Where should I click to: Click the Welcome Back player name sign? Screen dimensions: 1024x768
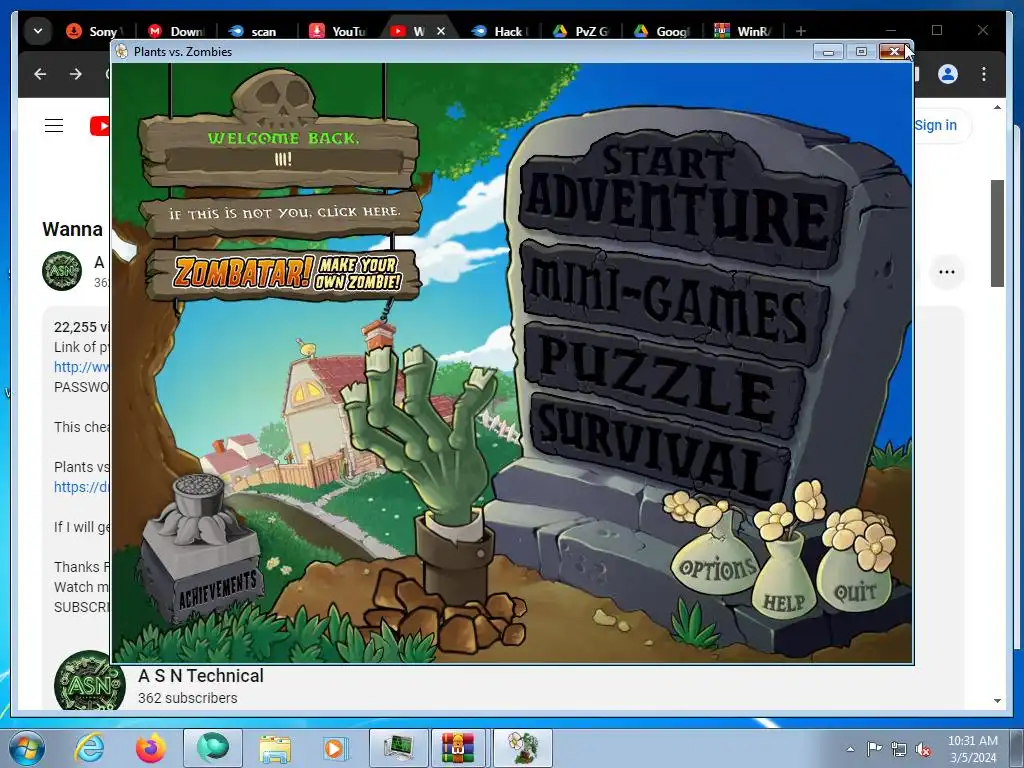281,152
